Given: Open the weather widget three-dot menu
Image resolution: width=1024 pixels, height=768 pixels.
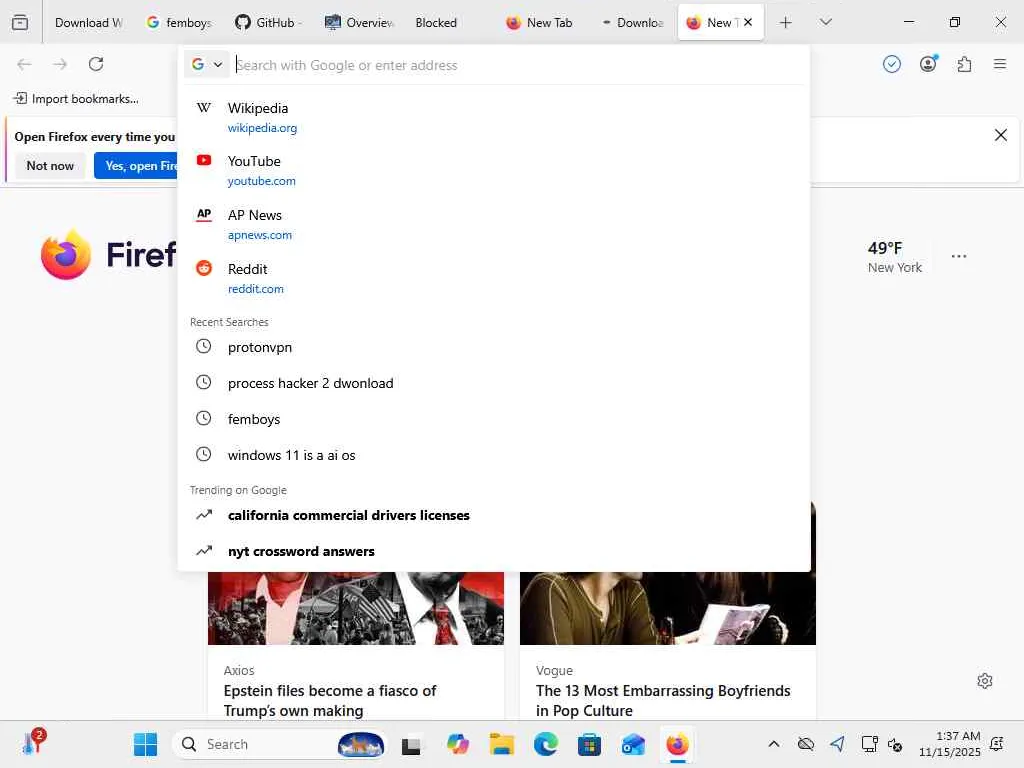Looking at the screenshot, I should point(959,256).
